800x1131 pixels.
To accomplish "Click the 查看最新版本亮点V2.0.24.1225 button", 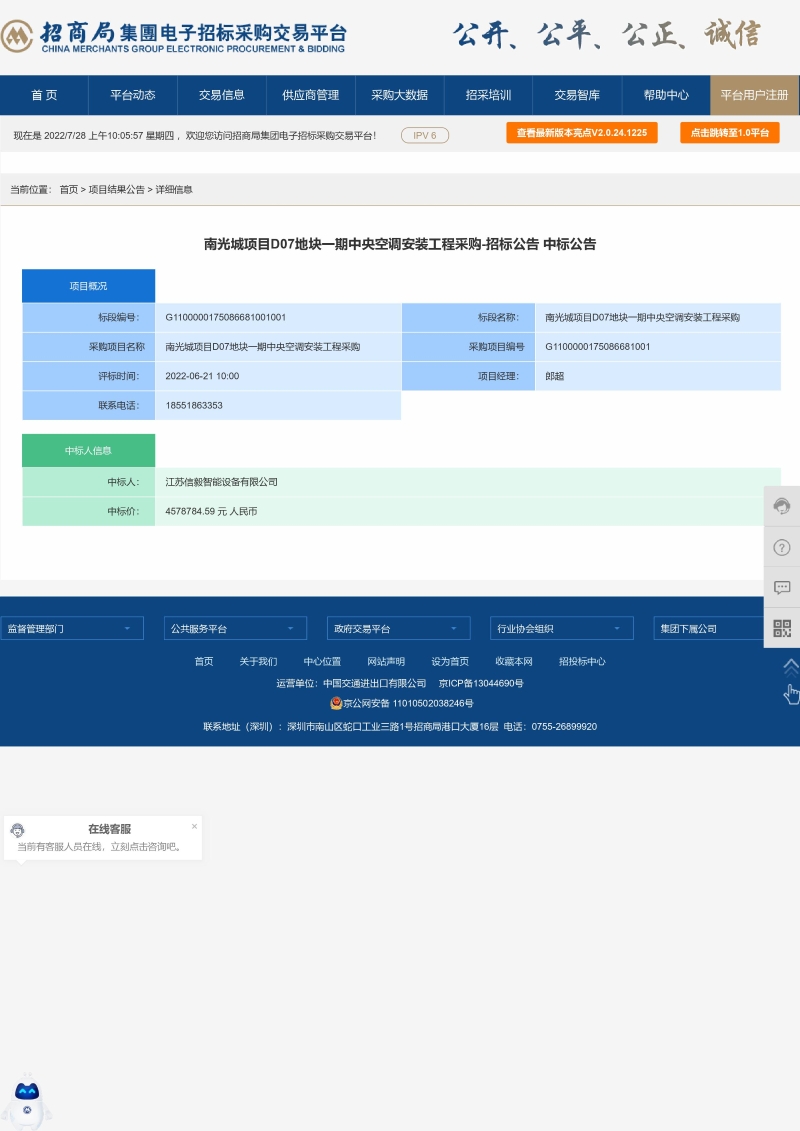I will tap(581, 133).
